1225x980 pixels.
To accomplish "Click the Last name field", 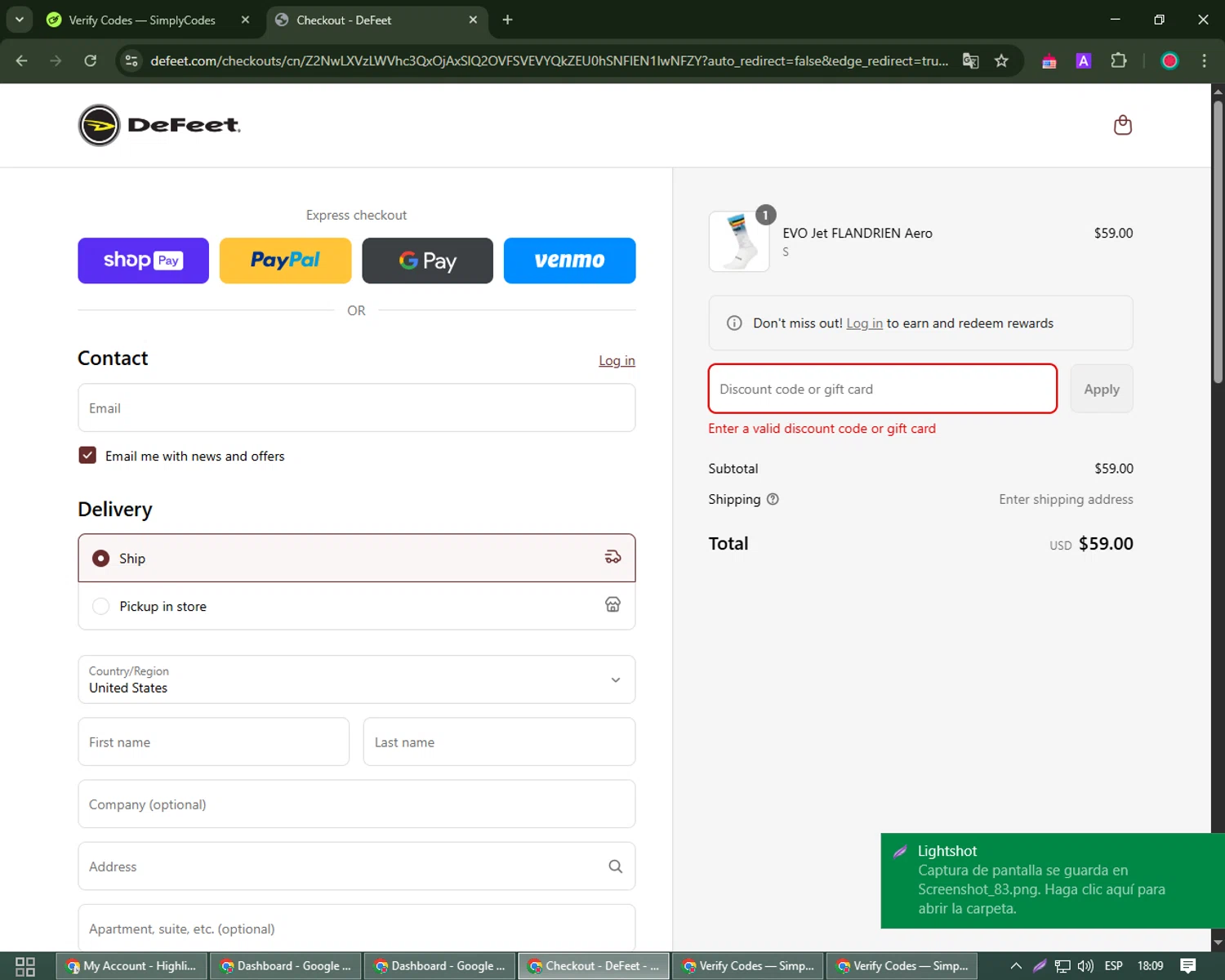I will pos(499,742).
